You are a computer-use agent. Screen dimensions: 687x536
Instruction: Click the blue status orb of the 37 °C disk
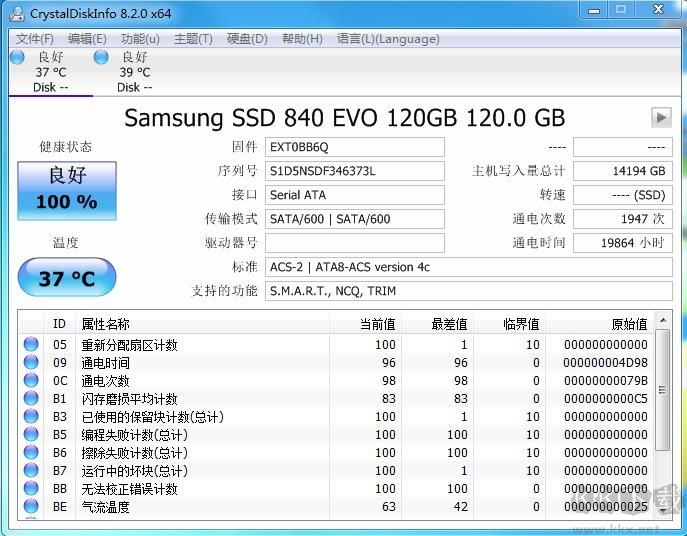coord(18,57)
